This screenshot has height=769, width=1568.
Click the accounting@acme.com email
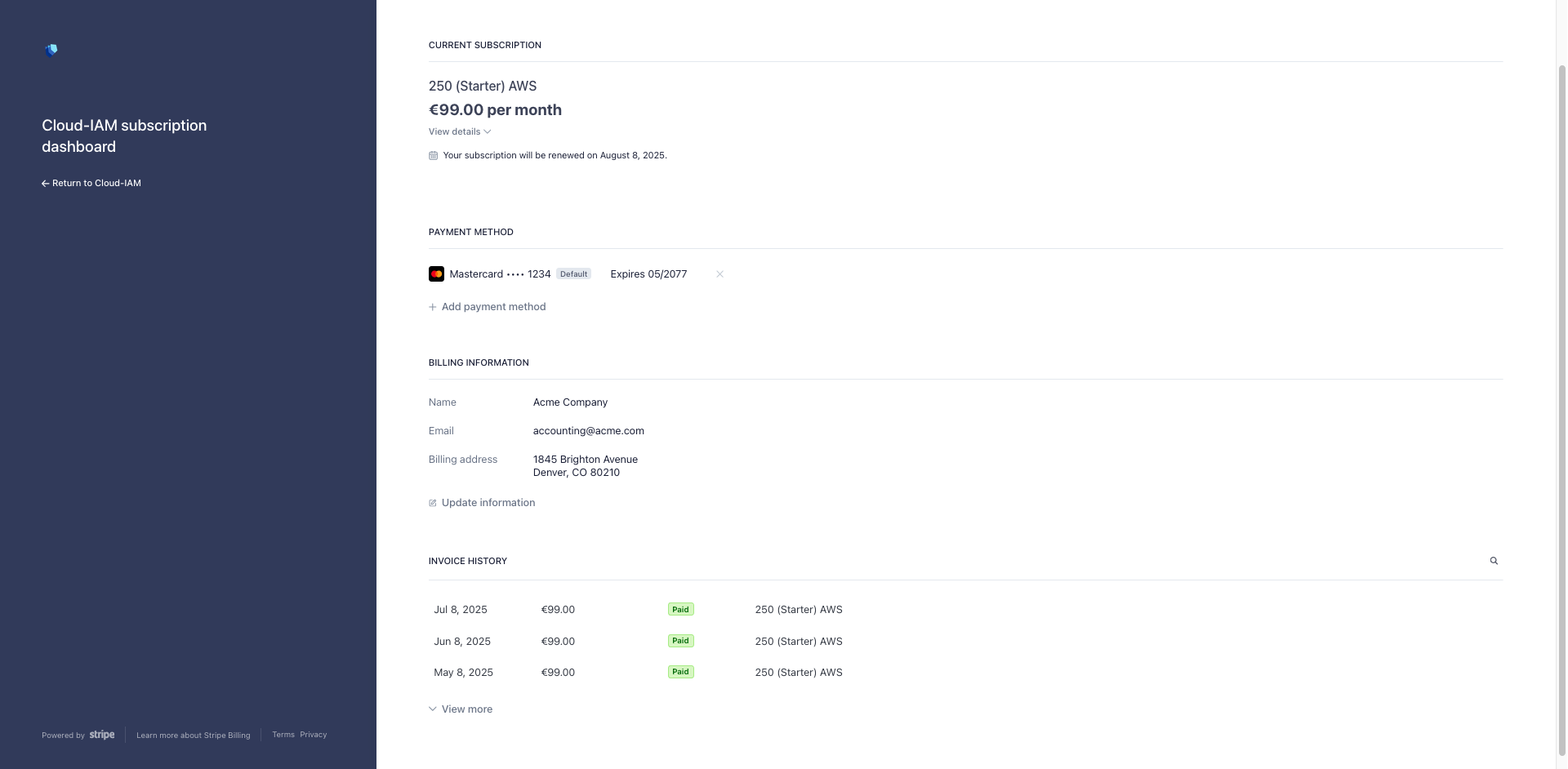pyautogui.click(x=588, y=431)
